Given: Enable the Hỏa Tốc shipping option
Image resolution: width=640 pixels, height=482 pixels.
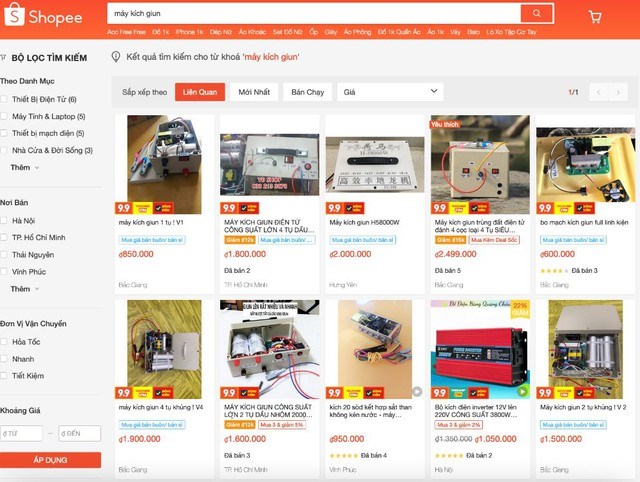Looking at the screenshot, I should click(x=4, y=342).
